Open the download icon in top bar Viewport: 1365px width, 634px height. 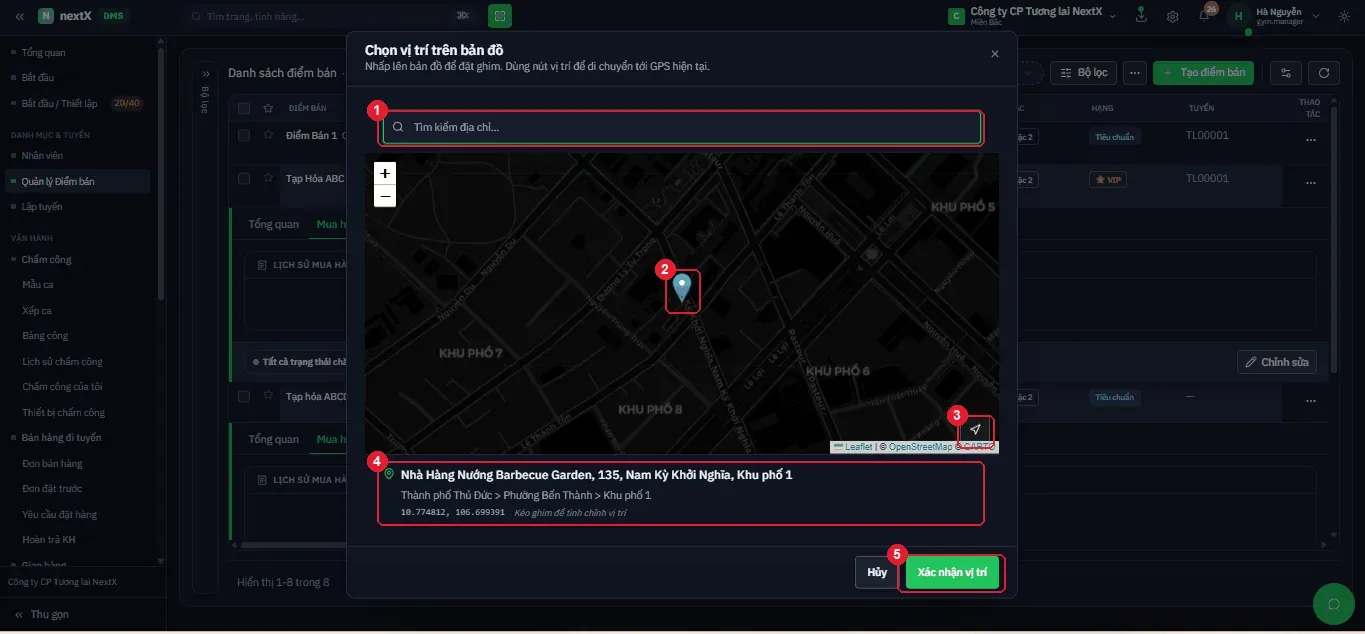click(x=1141, y=16)
